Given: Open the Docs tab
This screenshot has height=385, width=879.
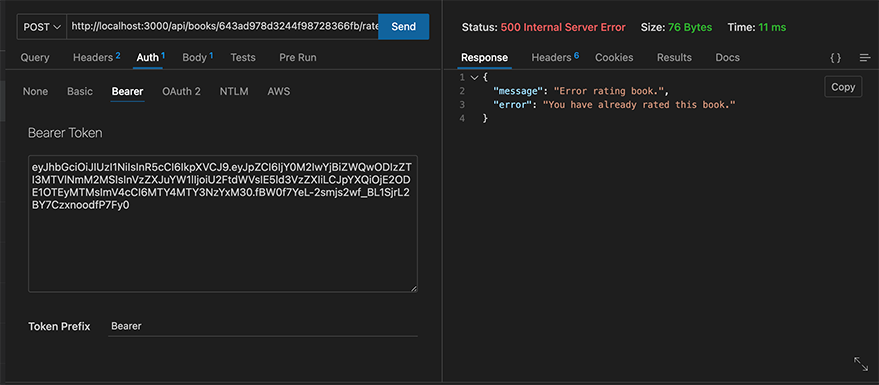Looking at the screenshot, I should click(727, 57).
